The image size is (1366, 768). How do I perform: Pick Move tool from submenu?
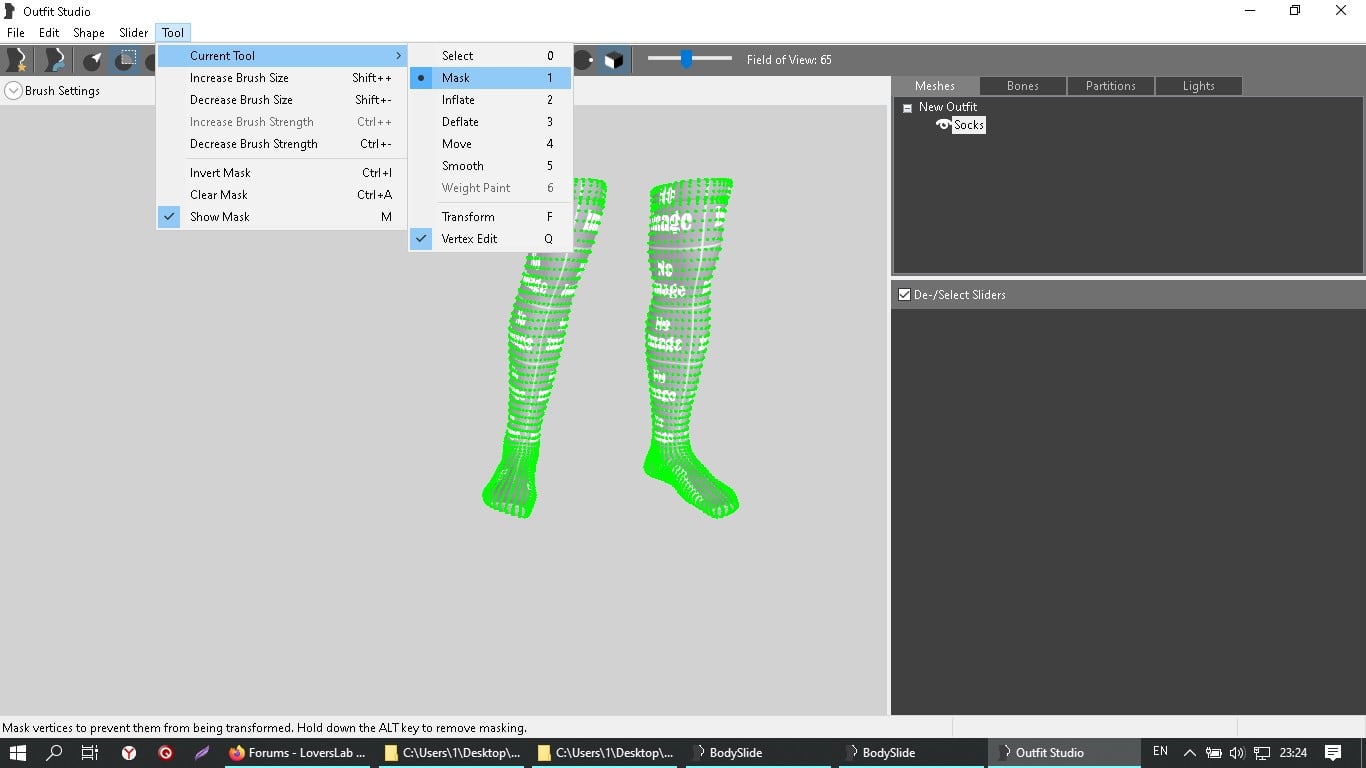pos(490,144)
